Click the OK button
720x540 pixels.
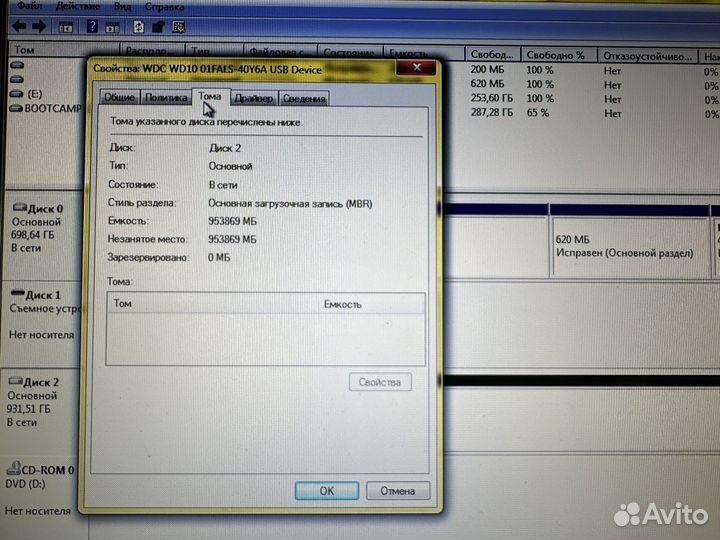pyautogui.click(x=326, y=491)
